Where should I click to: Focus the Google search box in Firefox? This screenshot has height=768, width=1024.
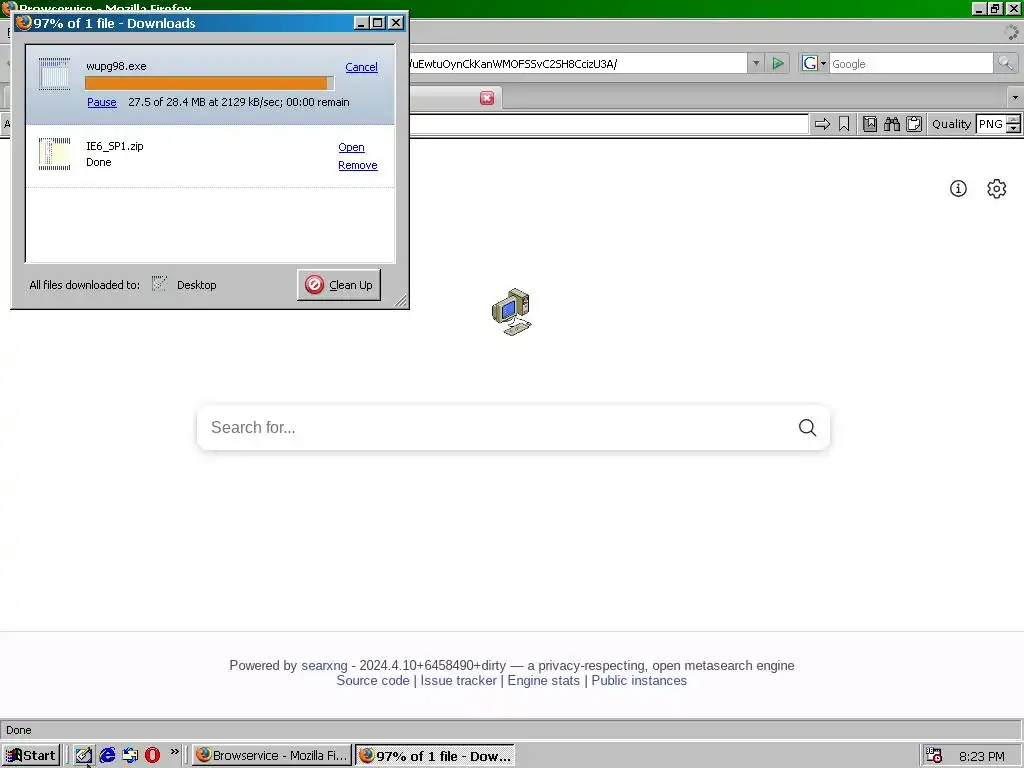click(x=911, y=63)
